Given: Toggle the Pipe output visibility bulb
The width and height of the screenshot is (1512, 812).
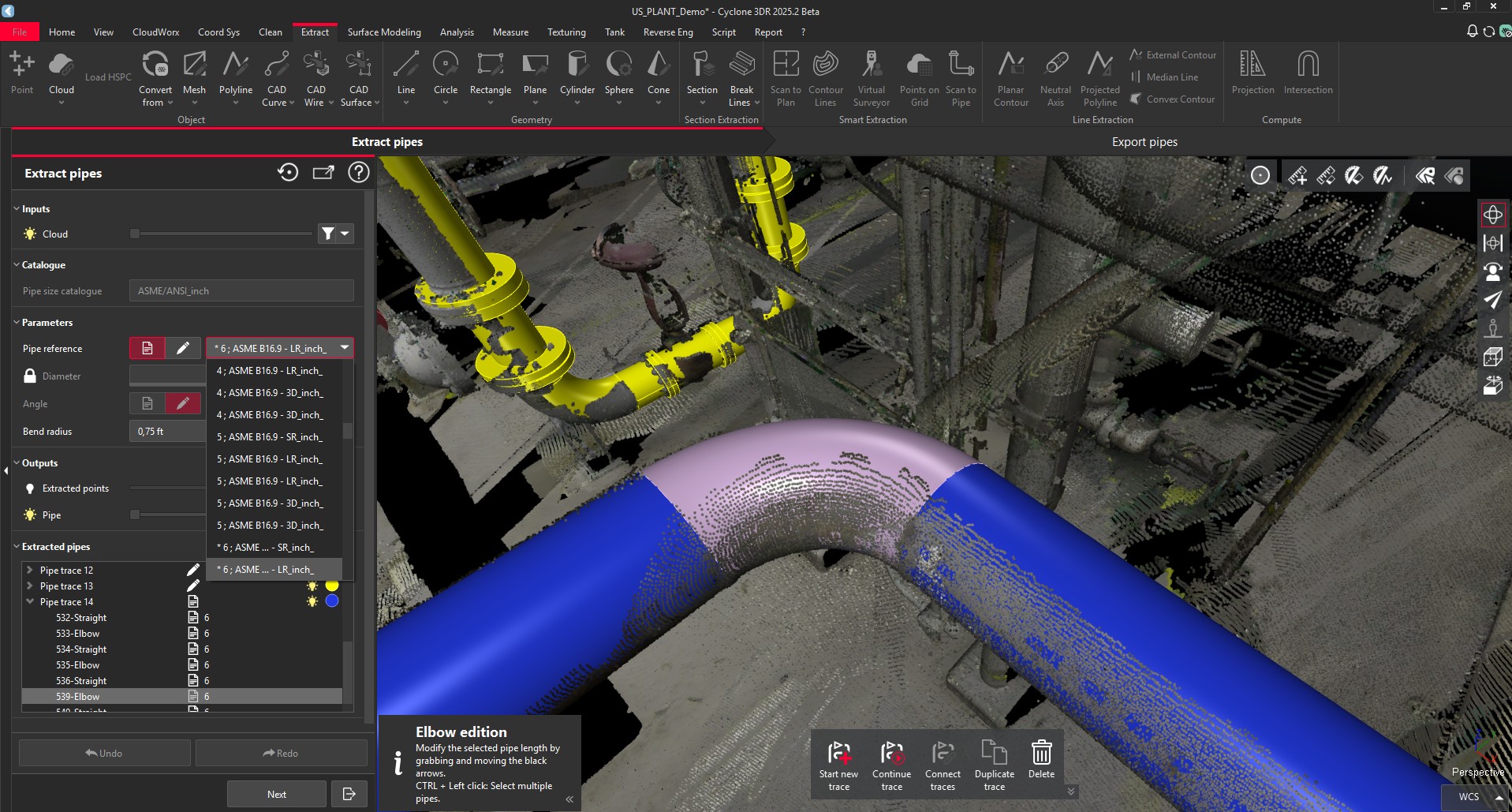Looking at the screenshot, I should pos(28,515).
